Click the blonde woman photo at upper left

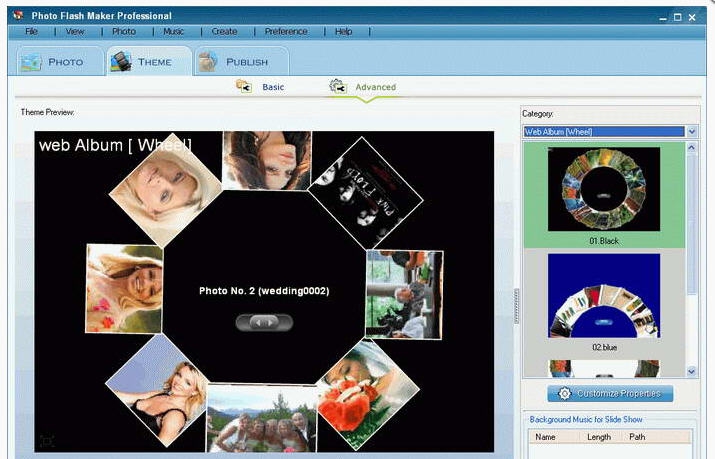pyautogui.click(x=166, y=190)
